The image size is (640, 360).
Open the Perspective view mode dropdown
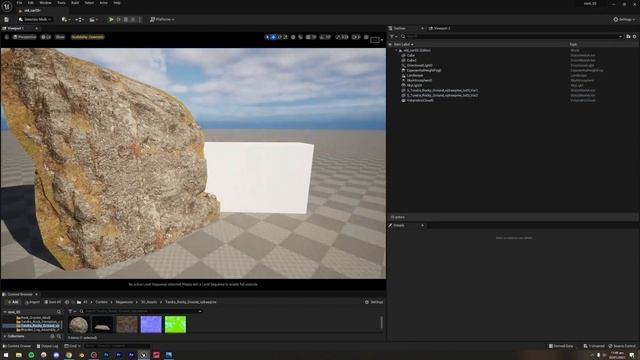(24, 37)
